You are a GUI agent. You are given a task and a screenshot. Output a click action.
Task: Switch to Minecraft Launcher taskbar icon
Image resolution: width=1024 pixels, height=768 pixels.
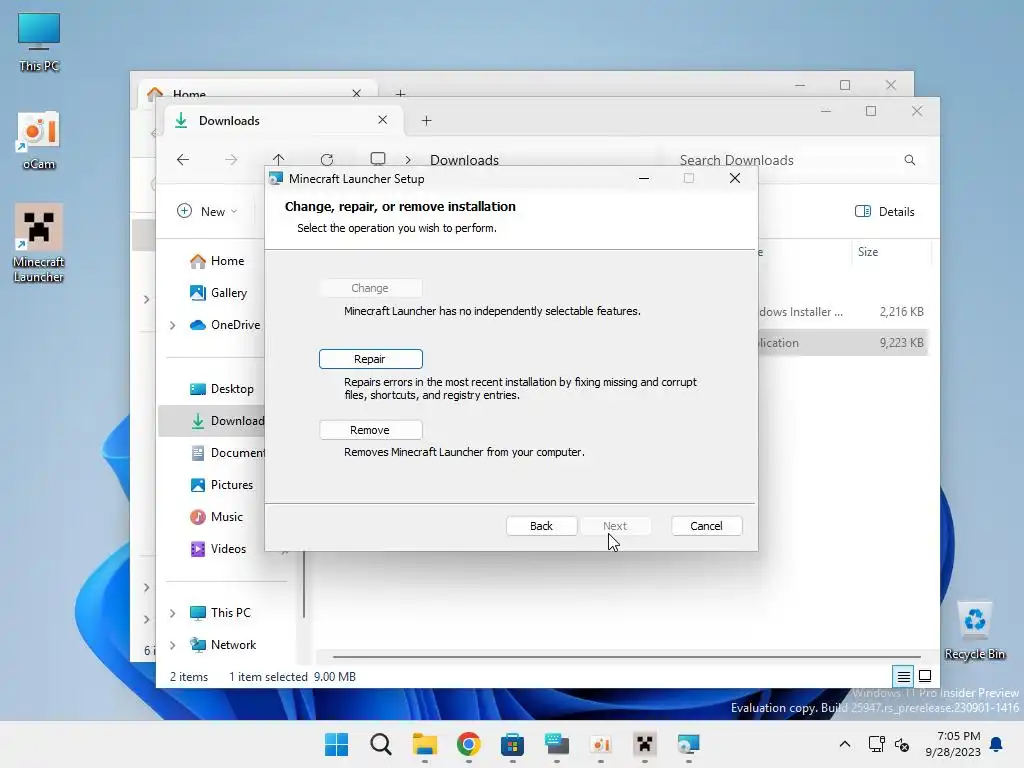pyautogui.click(x=645, y=744)
